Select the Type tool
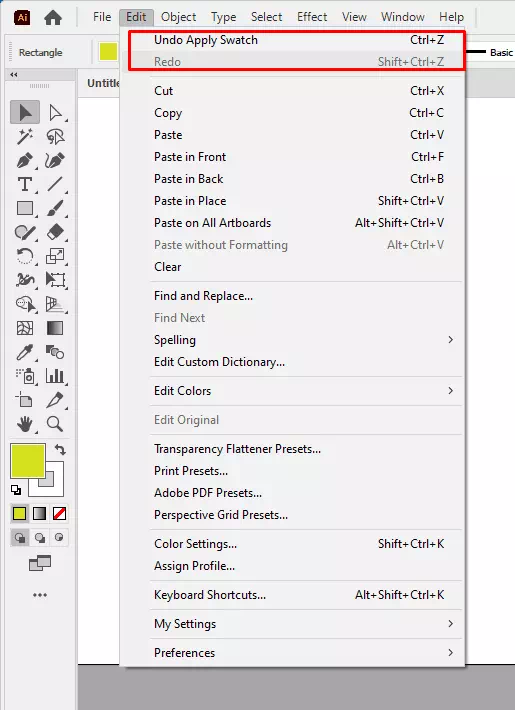The height and width of the screenshot is (710, 515). [x=25, y=184]
